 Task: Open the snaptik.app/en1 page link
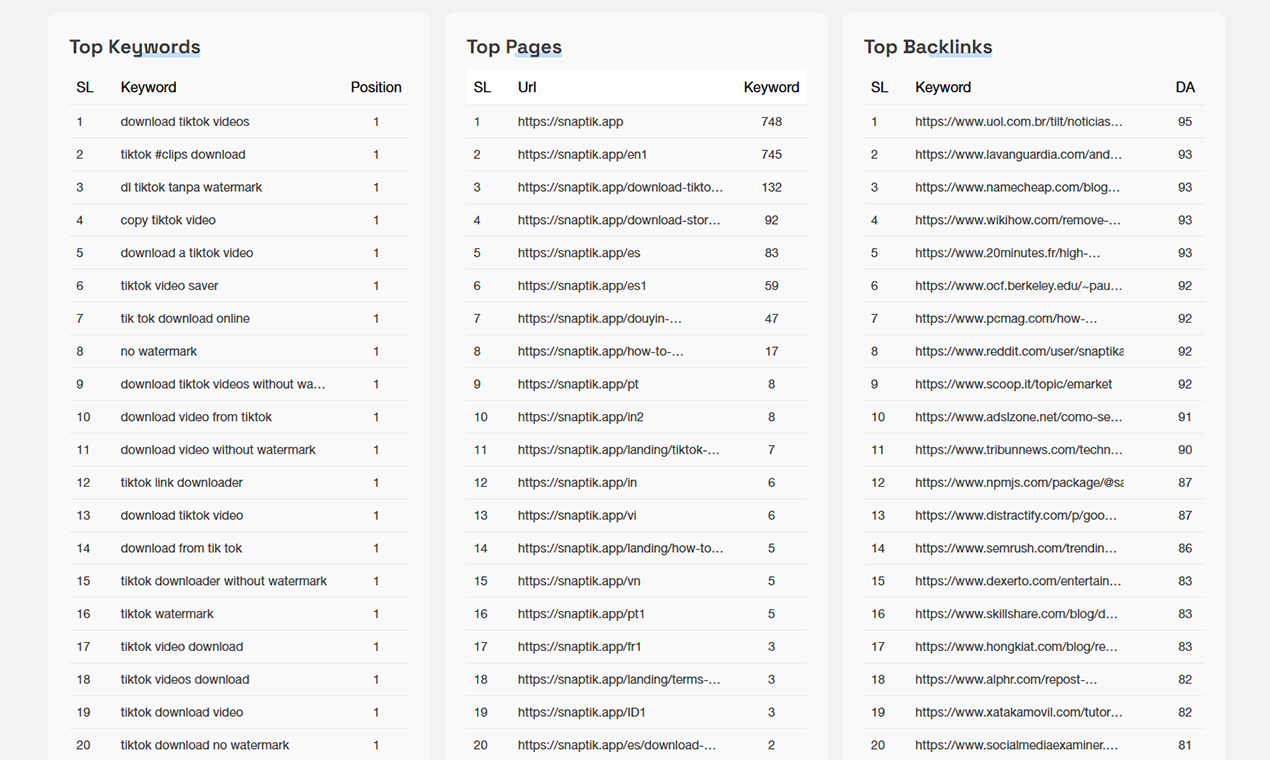[582, 155]
